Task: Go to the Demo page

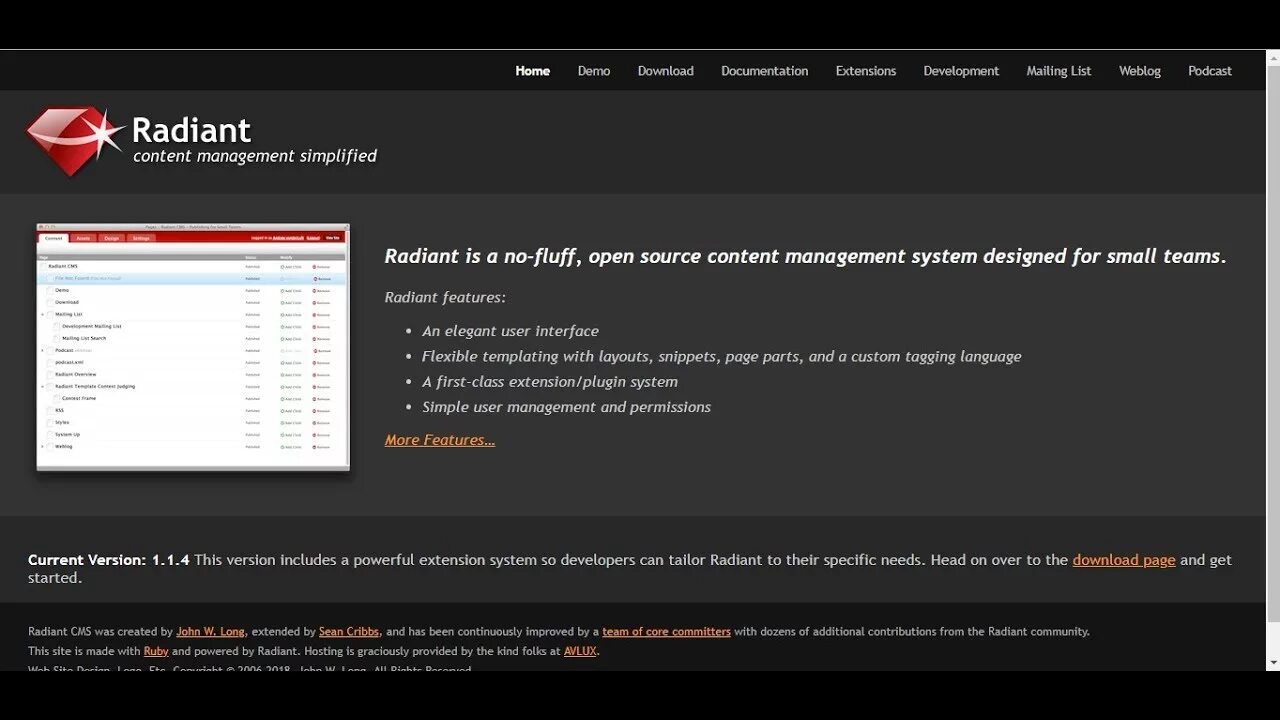Action: click(x=594, y=71)
